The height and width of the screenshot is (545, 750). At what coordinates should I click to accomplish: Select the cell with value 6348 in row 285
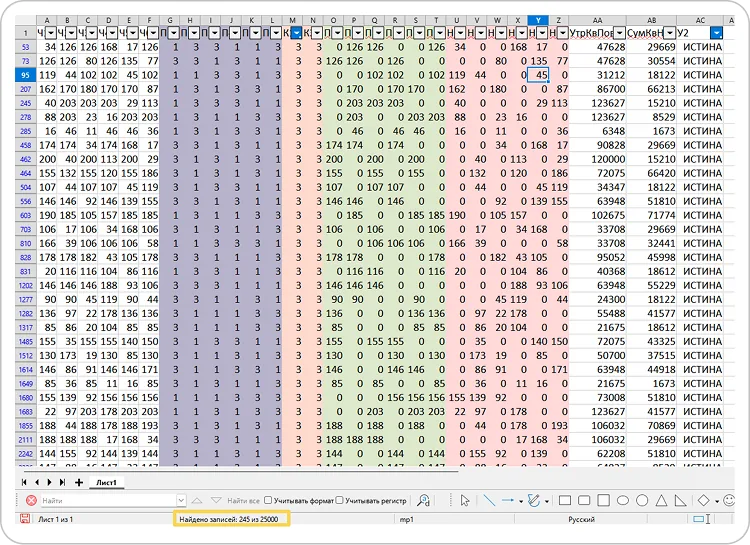597,131
